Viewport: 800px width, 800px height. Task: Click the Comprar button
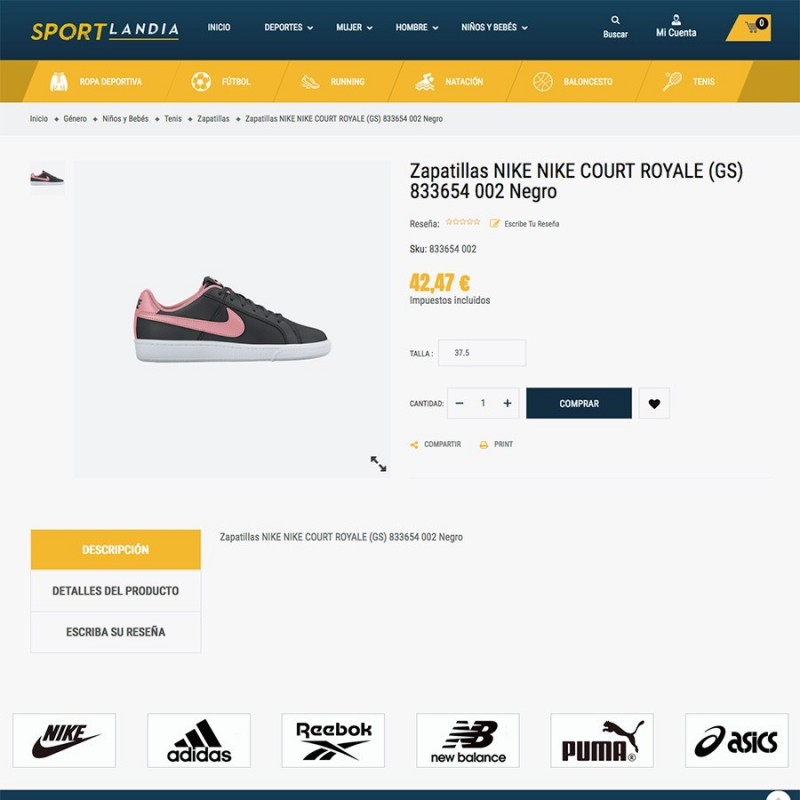tap(579, 404)
